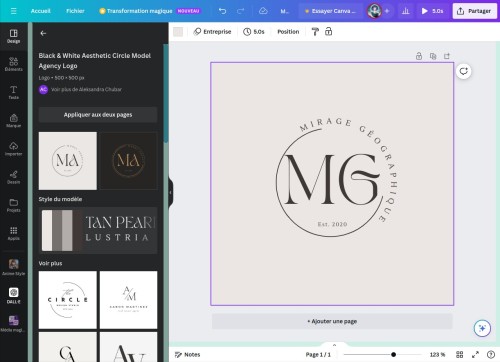This screenshot has height=362, width=500.
Task: Click Appliquer aux deux pages
Action: tap(98, 115)
